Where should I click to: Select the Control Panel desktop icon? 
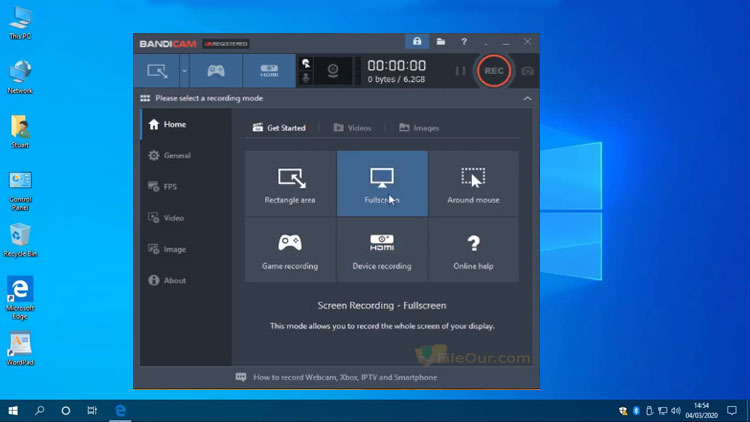pyautogui.click(x=20, y=191)
